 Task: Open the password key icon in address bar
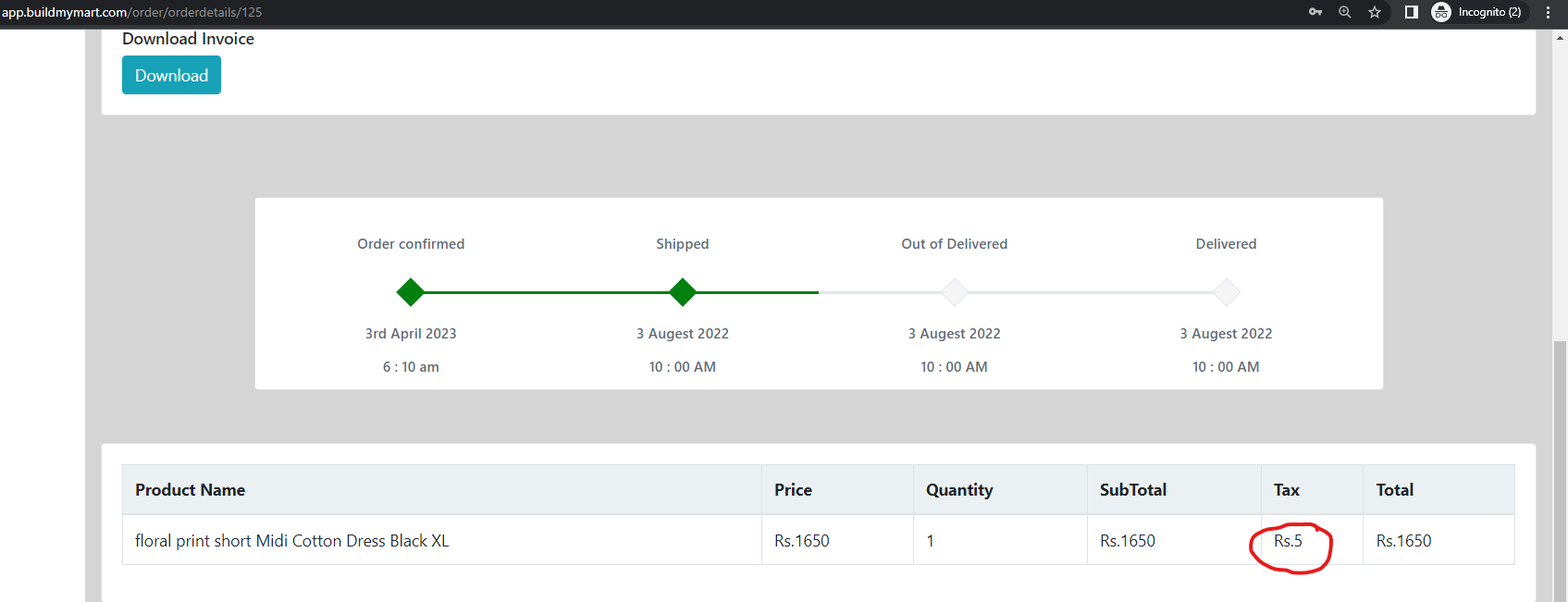(1315, 12)
